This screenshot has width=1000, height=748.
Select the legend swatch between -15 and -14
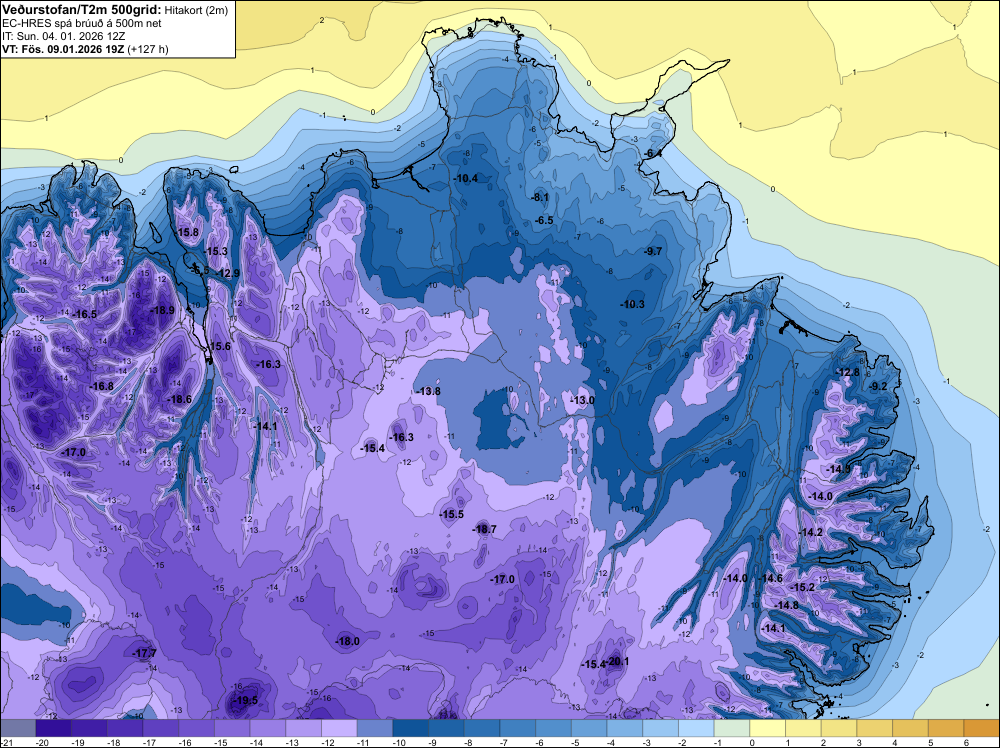coord(232,728)
